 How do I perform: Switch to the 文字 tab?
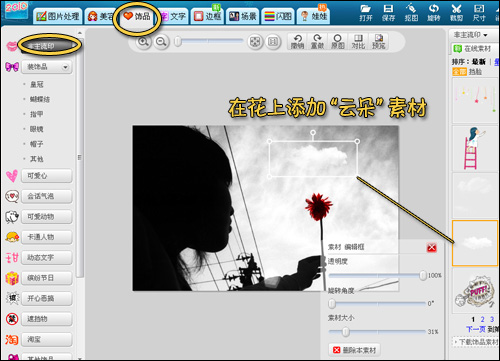174,16
